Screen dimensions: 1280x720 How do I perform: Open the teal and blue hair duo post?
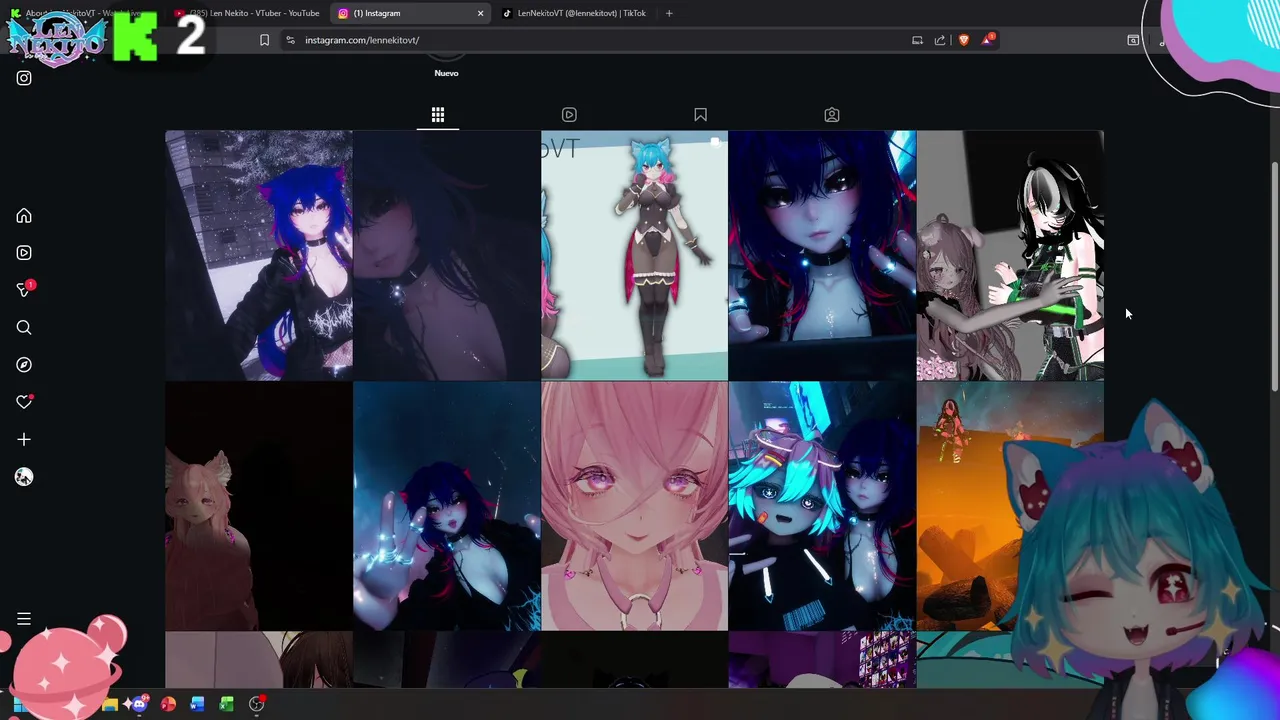[822, 506]
